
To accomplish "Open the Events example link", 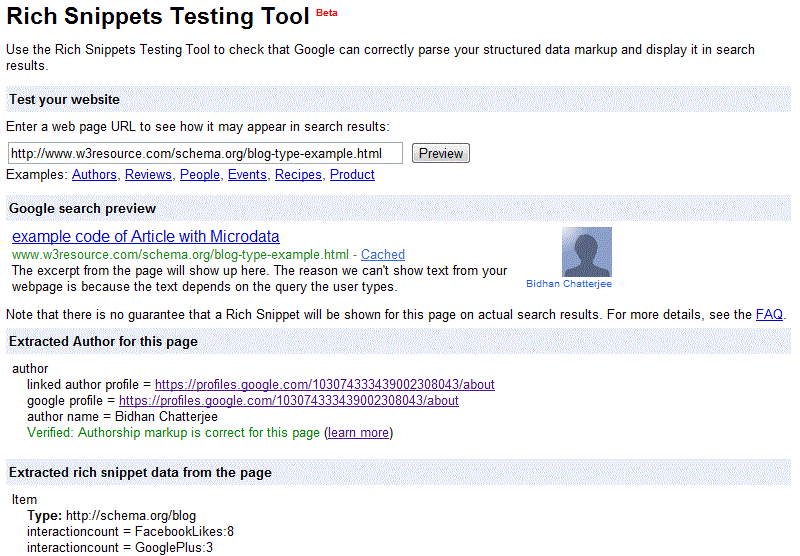I will (x=247, y=174).
